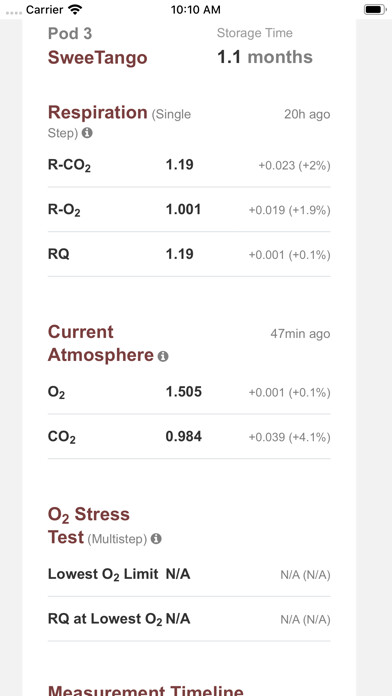Screen dimensions: 392x696
Task: Tap the SweeTango variety name
Action: [x=98, y=58]
